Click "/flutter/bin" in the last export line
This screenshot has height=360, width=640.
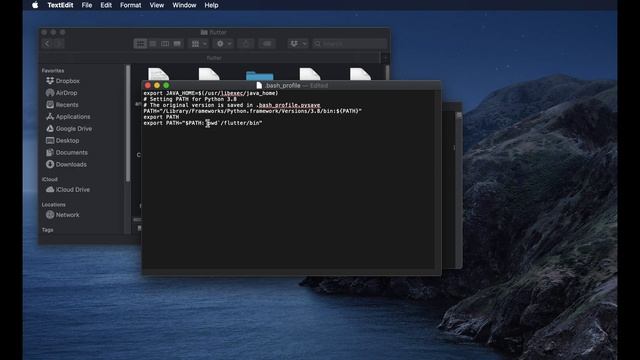tap(240, 123)
